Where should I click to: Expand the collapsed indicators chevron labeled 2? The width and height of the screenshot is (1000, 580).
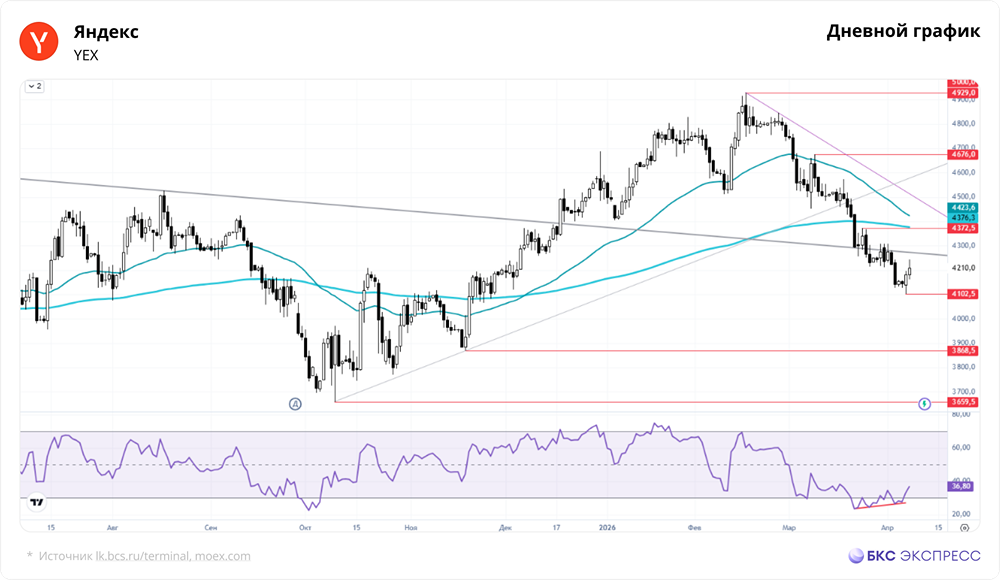coord(34,86)
